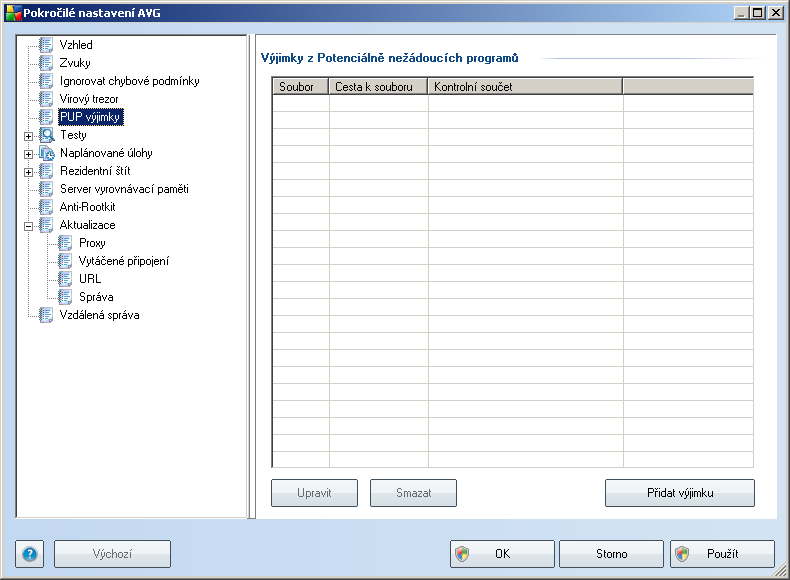Screen dimensions: 790x580
Task: Click the magnifier icon next to Testy
Action: [47, 135]
